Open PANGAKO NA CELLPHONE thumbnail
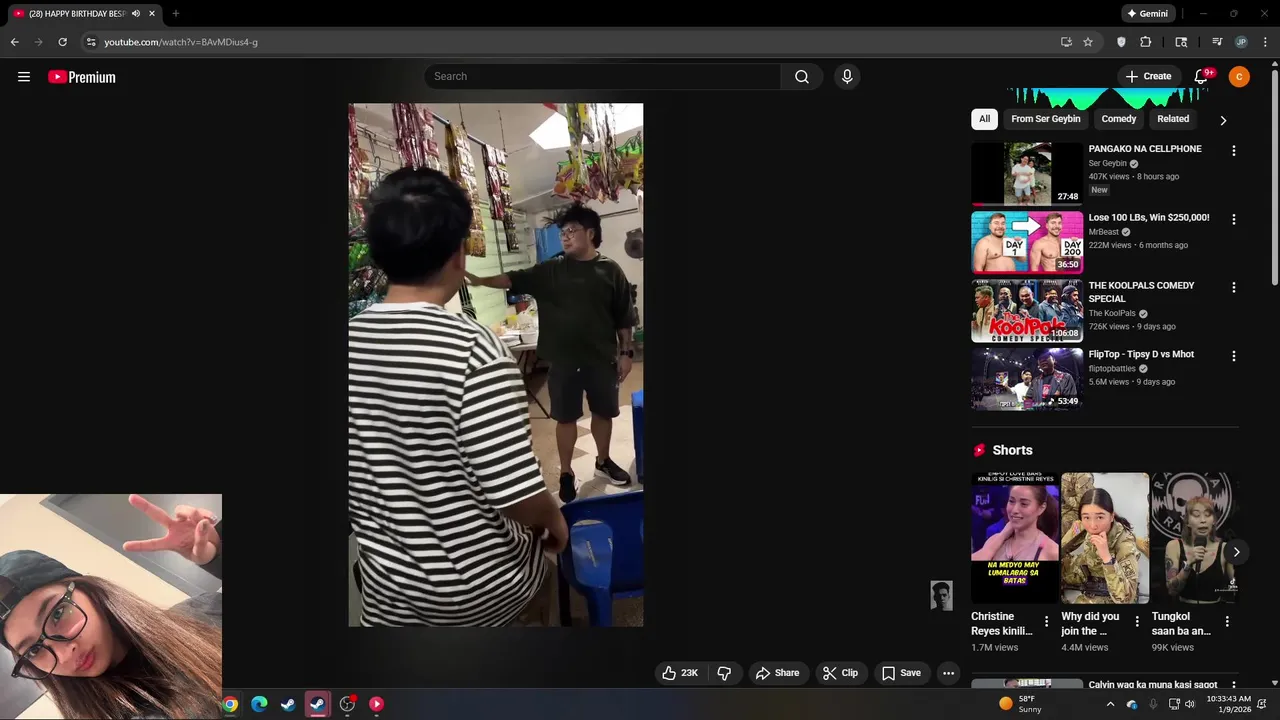Screen dimensions: 1280x720 pos(1027,174)
